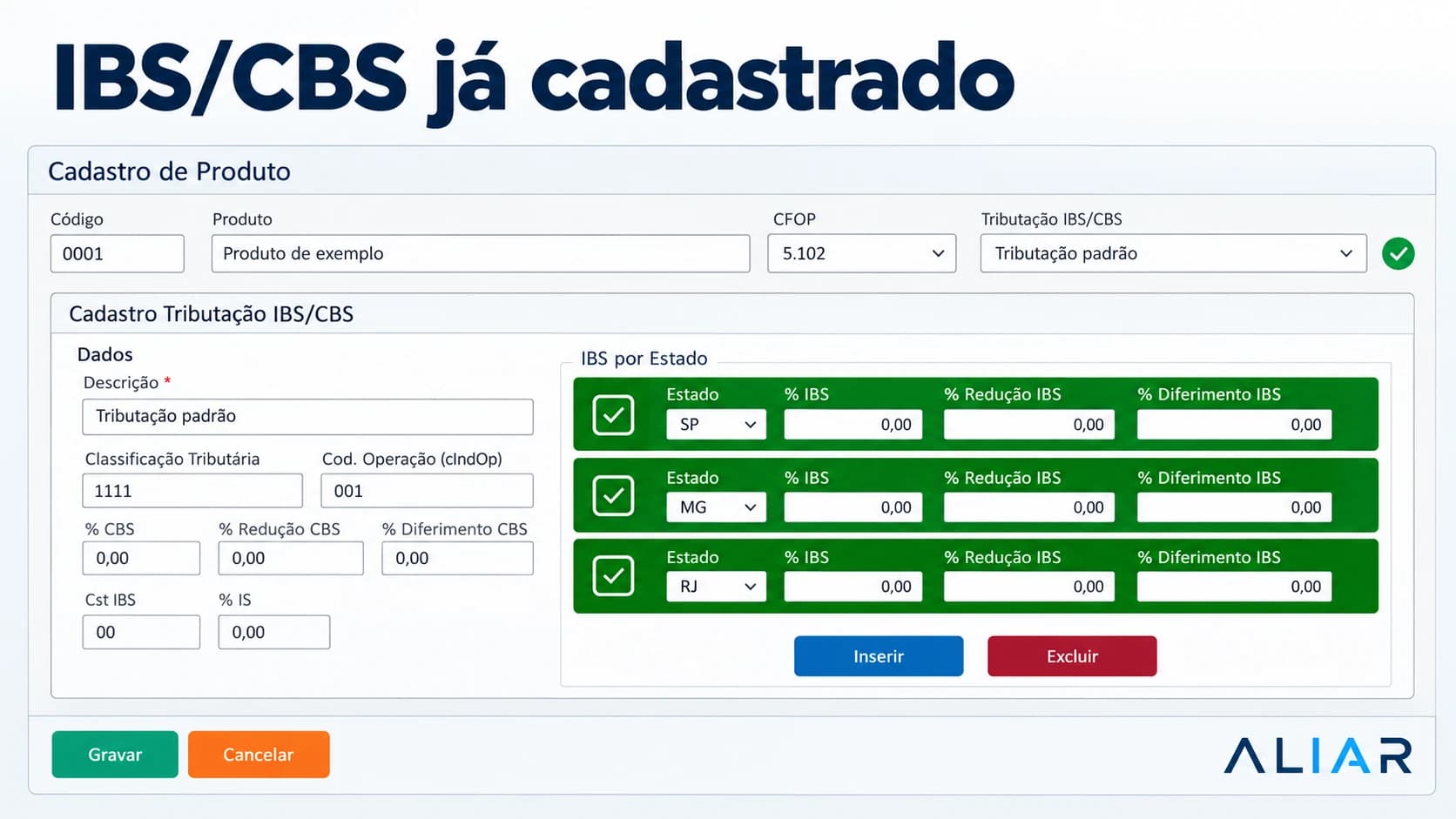1456x819 pixels.
Task: Open the RJ Estado dropdown
Action: [717, 586]
